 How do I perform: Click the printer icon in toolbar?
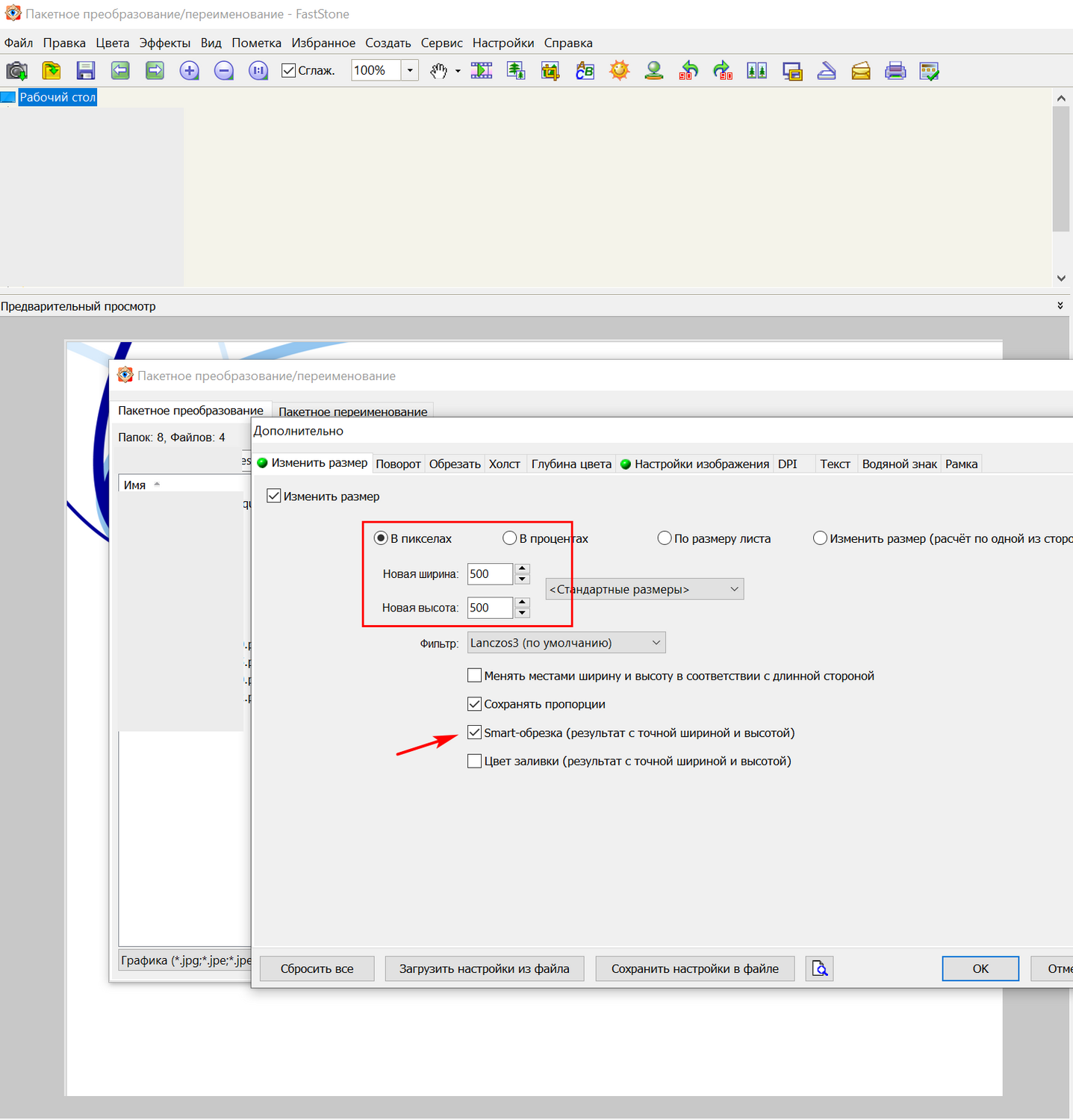[895, 71]
